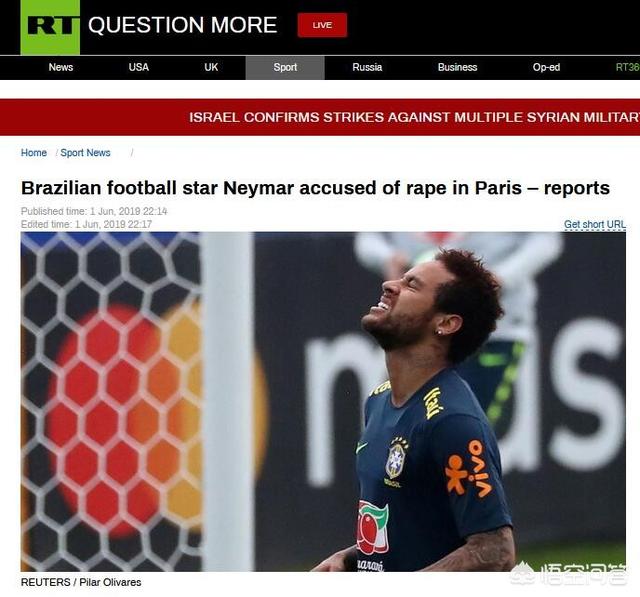Open the Russia section

click(x=367, y=67)
